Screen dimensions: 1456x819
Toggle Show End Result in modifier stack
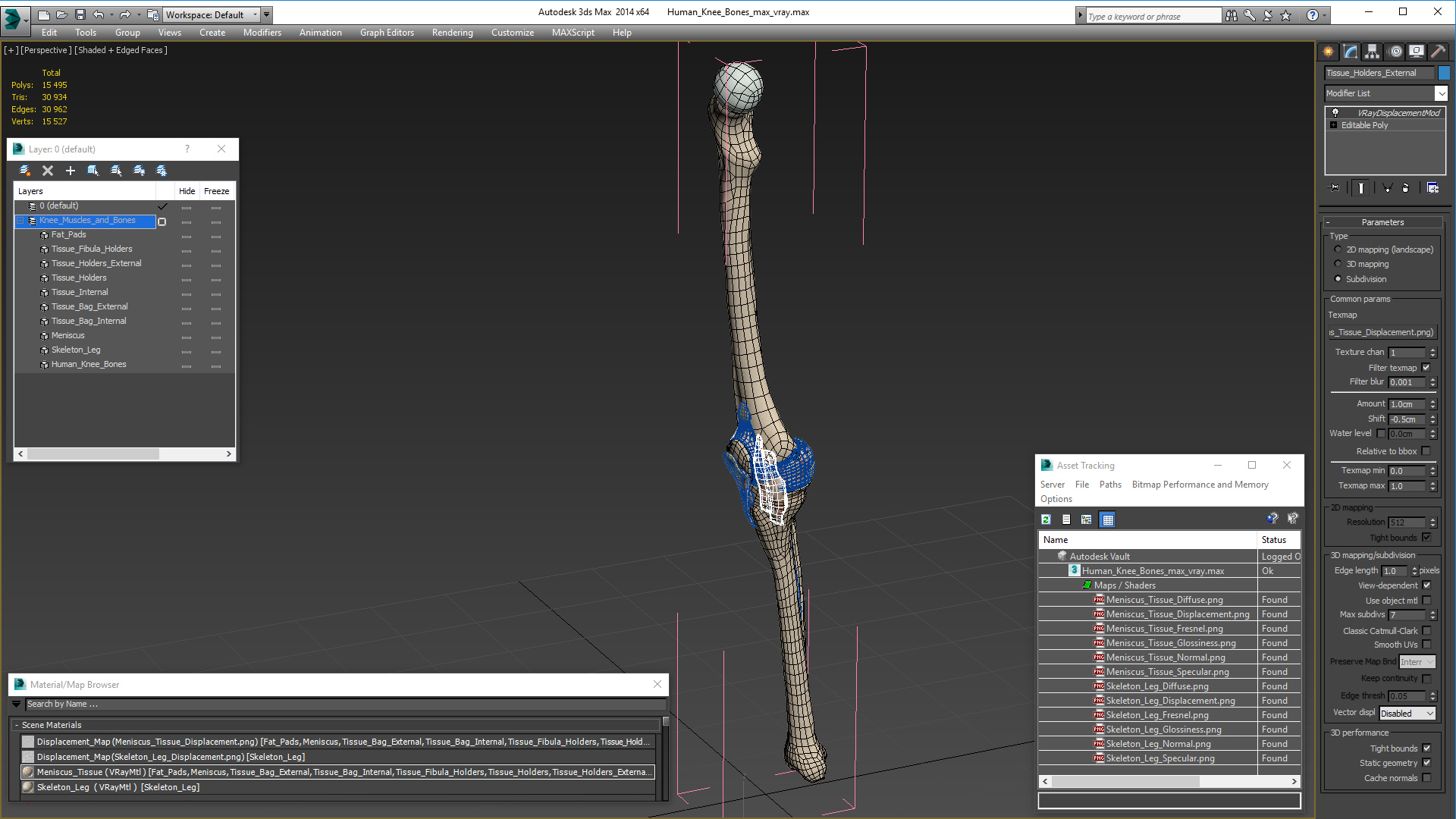click(x=1361, y=188)
